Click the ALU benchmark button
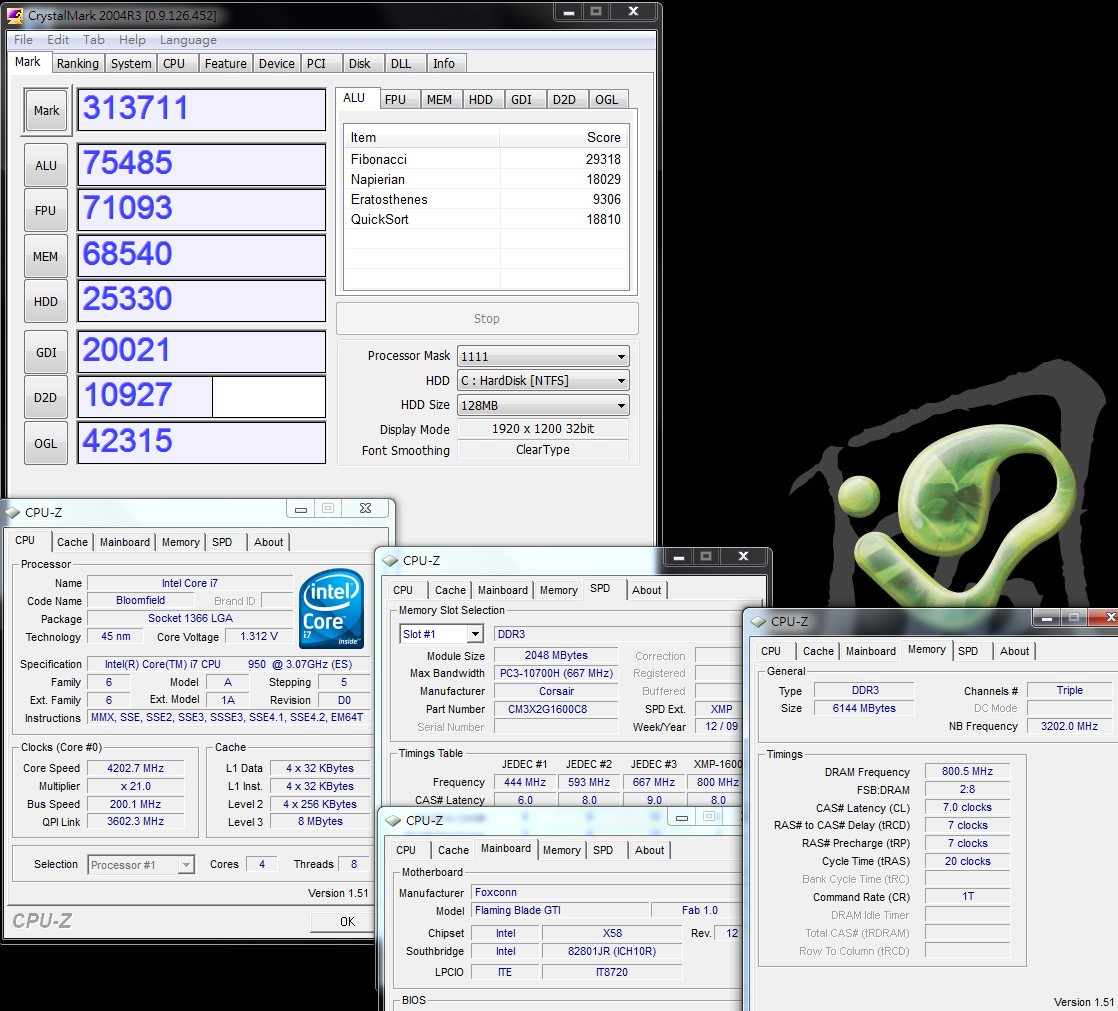This screenshot has height=1011, width=1118. (46, 165)
